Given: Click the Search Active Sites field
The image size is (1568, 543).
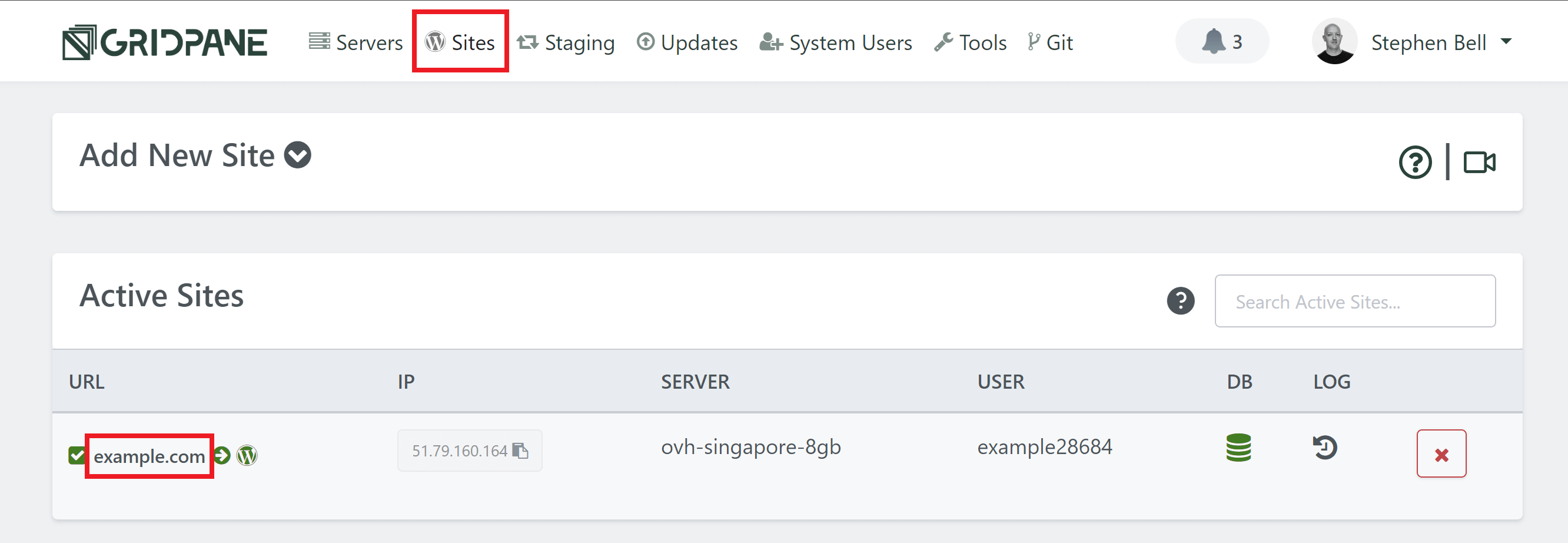Looking at the screenshot, I should point(1354,302).
